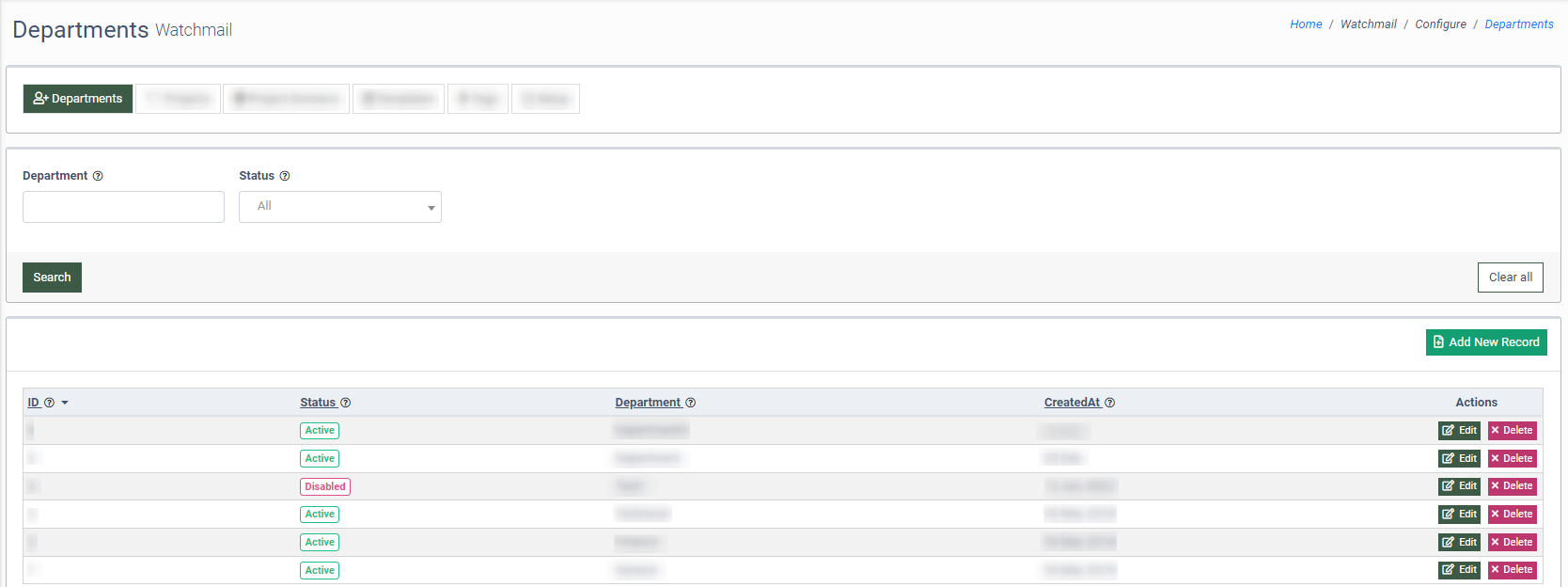Image resolution: width=1568 pixels, height=587 pixels.
Task: Click Add New Record button
Action: tap(1486, 342)
